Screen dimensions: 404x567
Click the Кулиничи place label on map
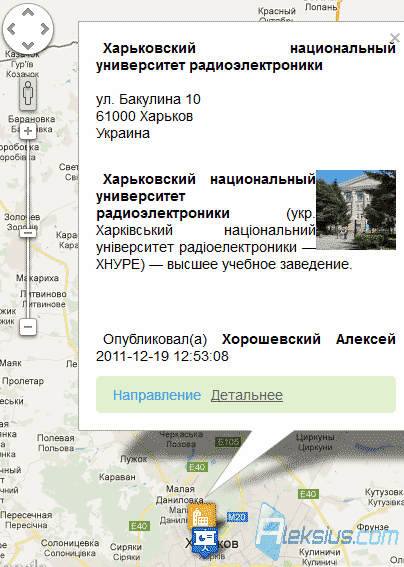[x=319, y=552]
